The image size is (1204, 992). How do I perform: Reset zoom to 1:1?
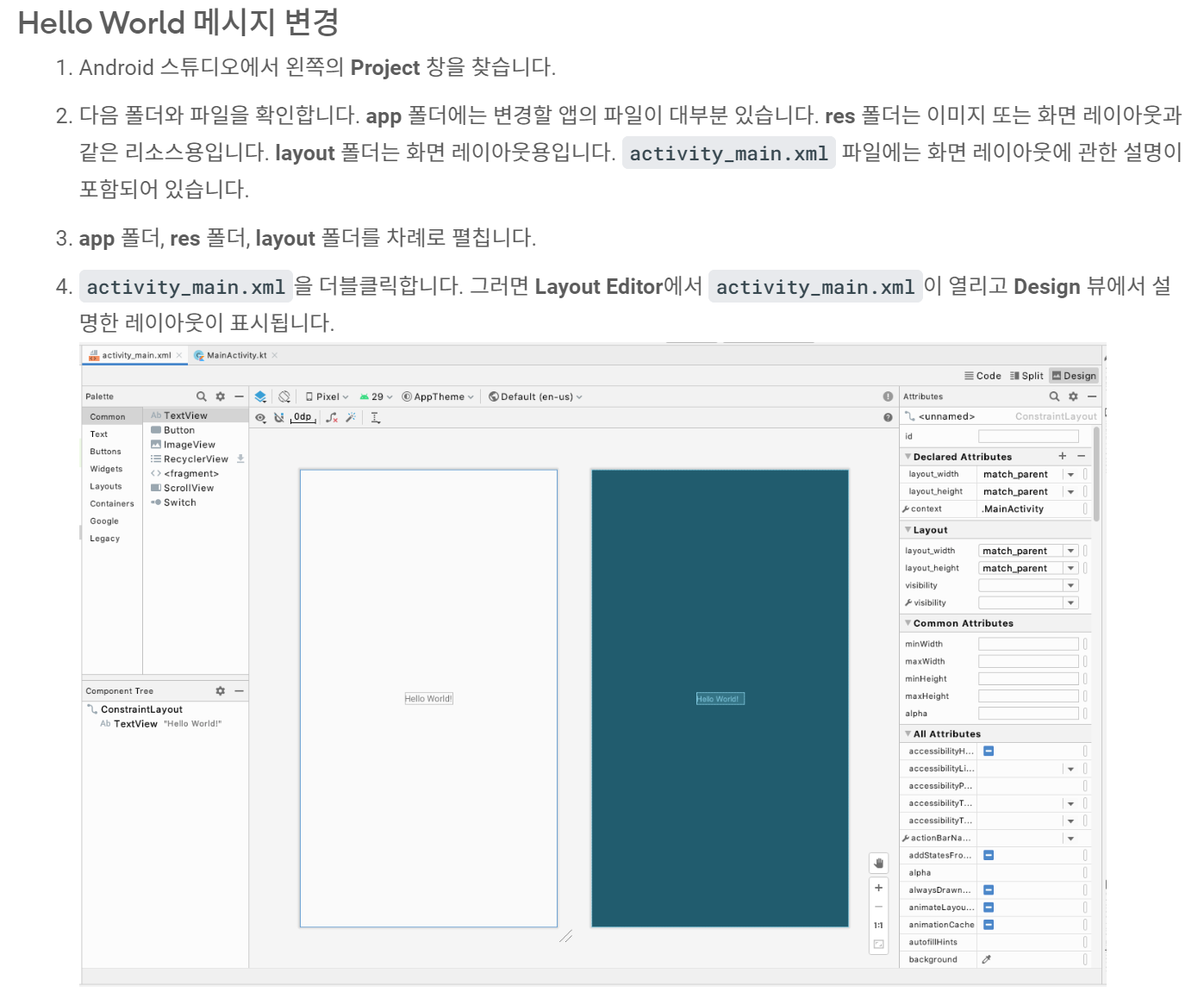point(879,926)
